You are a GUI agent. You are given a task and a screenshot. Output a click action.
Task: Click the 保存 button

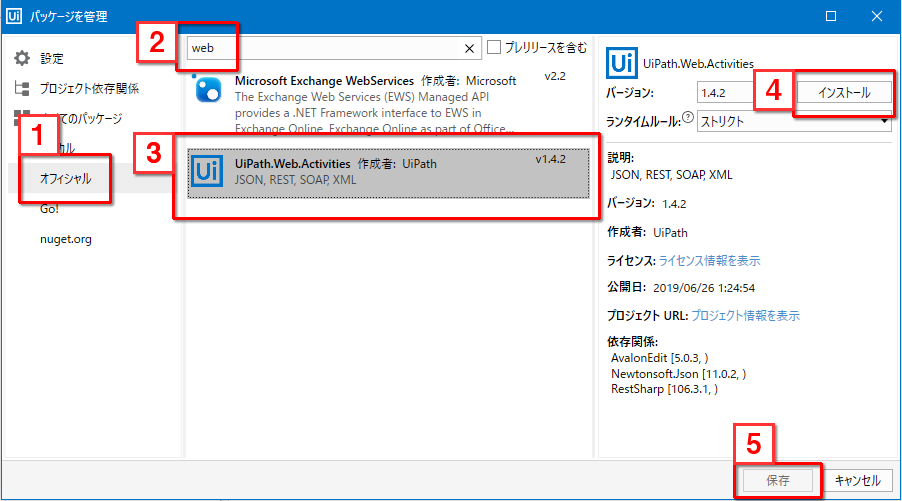pos(778,480)
